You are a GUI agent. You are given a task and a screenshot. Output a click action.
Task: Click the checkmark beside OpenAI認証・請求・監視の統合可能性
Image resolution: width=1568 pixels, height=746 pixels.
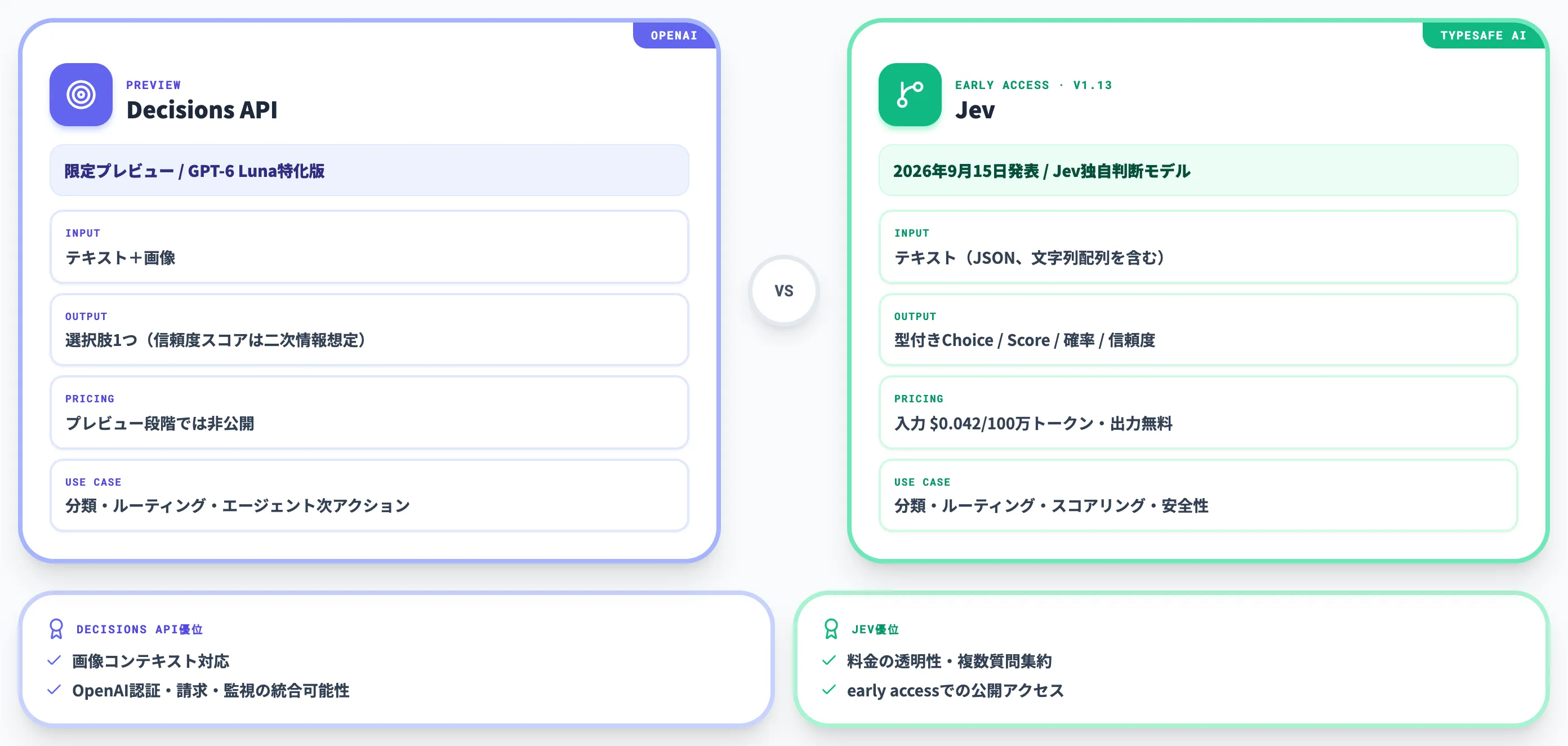click(x=54, y=689)
